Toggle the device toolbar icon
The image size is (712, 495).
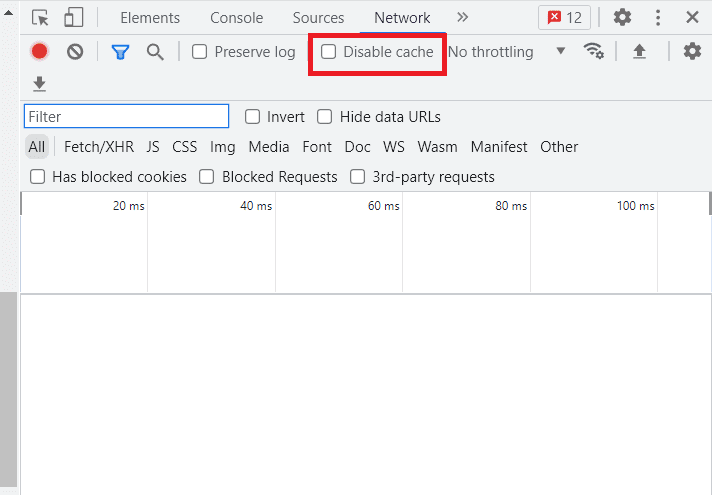pos(73,18)
